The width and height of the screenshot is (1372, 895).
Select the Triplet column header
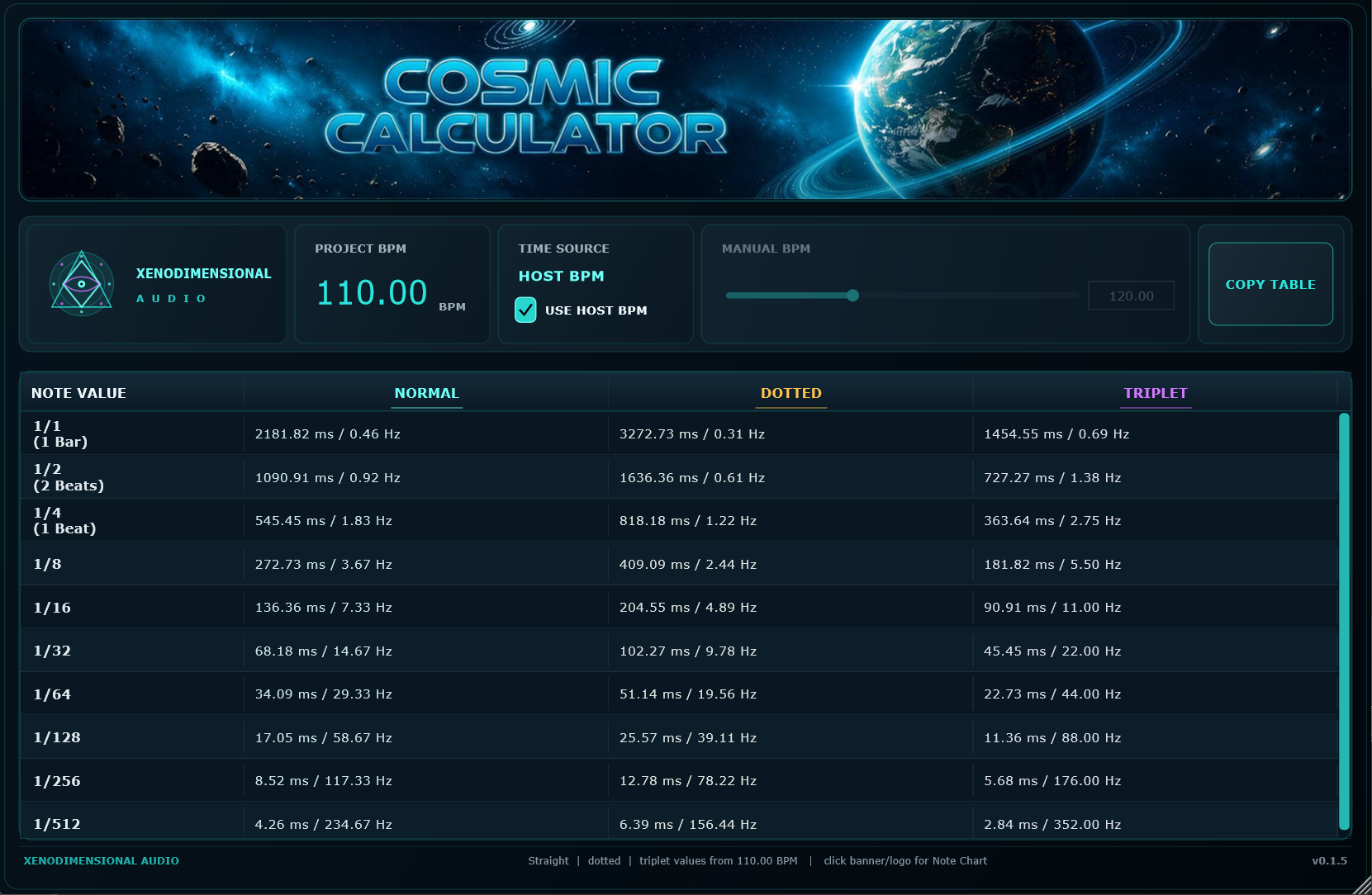click(1155, 394)
